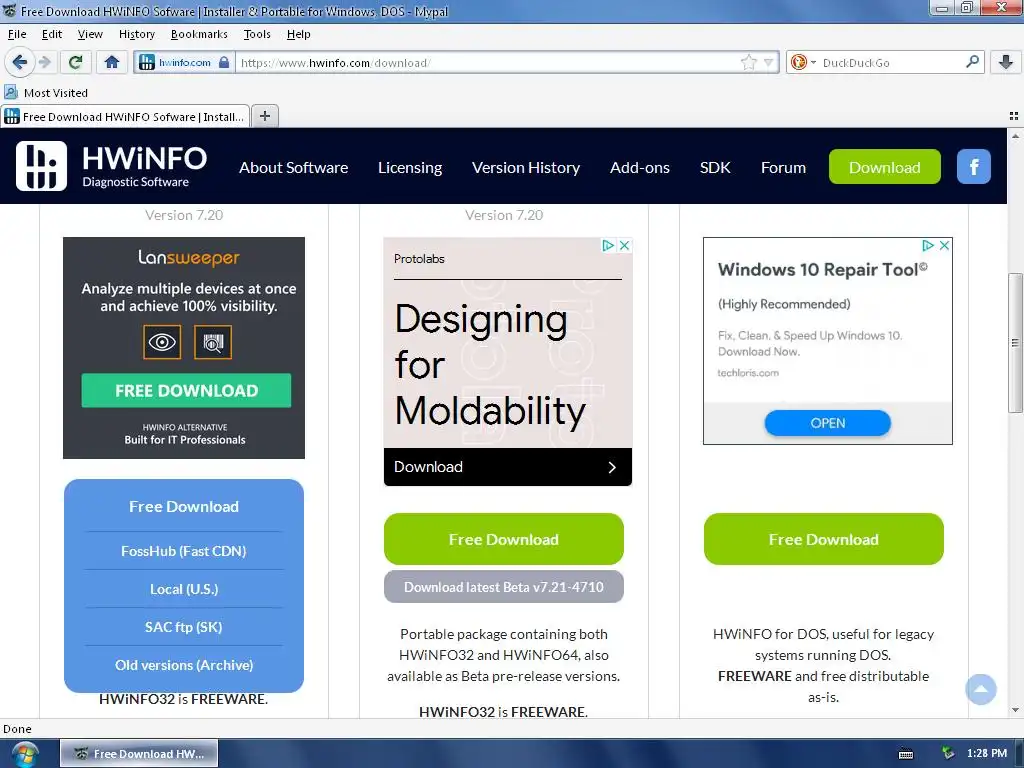Open the File menu

[17, 34]
